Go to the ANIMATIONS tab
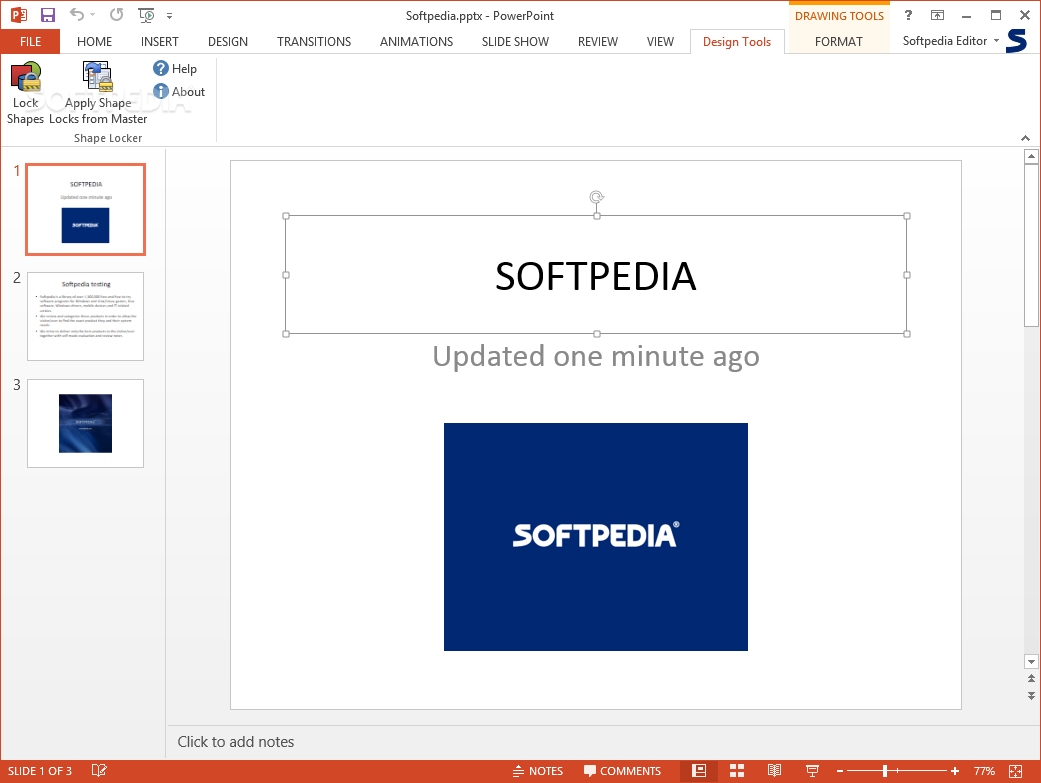This screenshot has width=1041, height=783. pyautogui.click(x=416, y=41)
